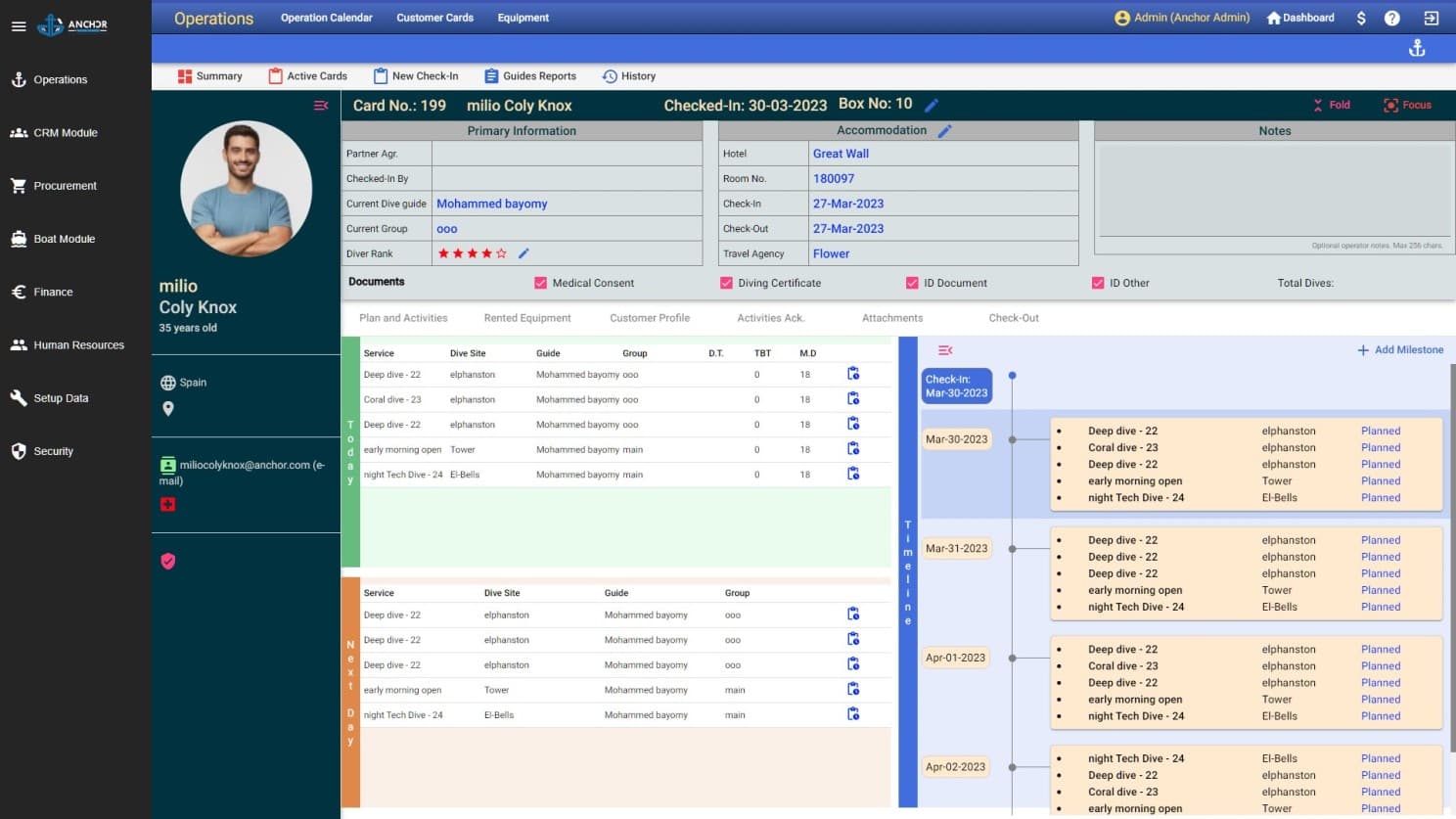Toggle the Diving Certificate checkbox

click(726, 283)
